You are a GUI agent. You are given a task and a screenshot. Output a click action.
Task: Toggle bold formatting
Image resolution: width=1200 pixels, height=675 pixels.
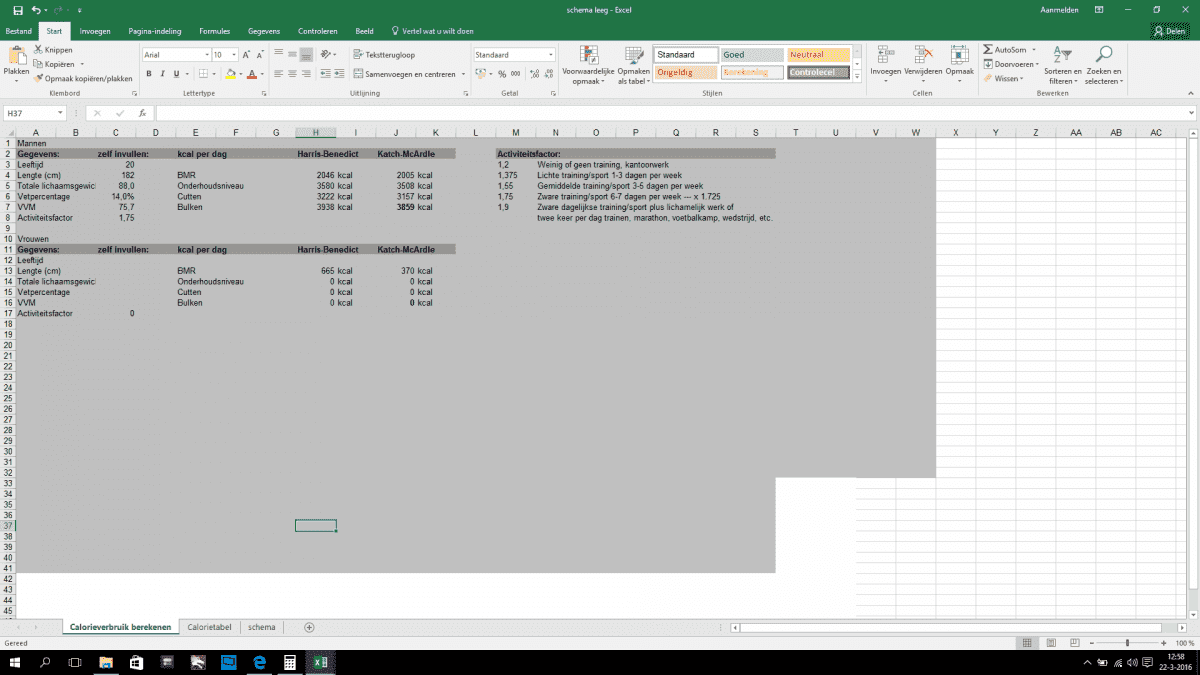coord(149,74)
